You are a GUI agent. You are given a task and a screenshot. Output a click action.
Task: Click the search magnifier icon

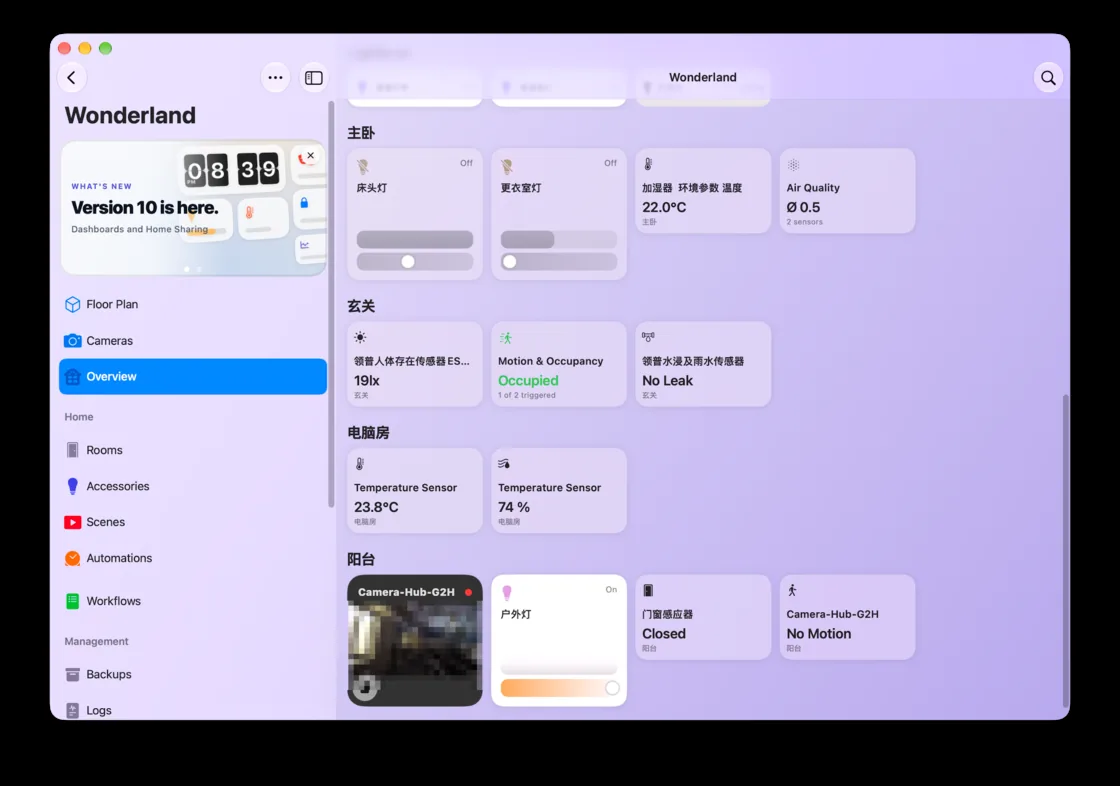[x=1048, y=78]
